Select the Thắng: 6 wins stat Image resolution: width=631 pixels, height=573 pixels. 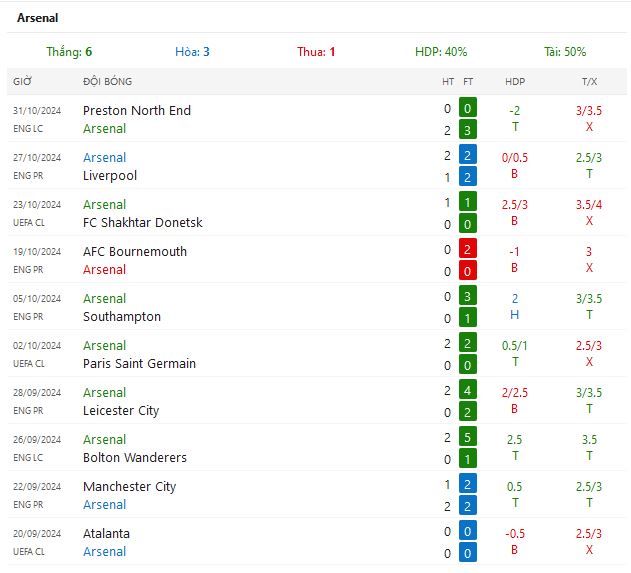coord(69,52)
